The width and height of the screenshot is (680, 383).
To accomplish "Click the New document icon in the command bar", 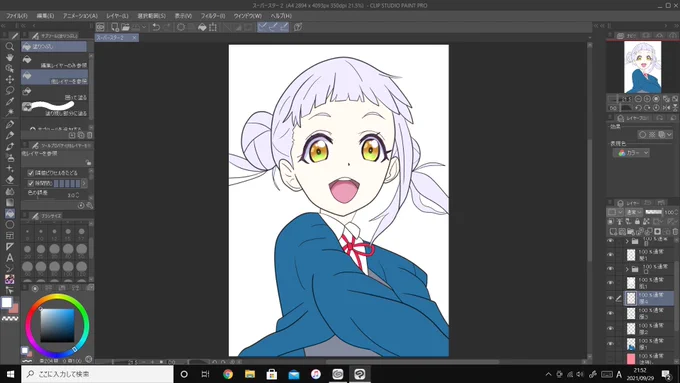I will (x=114, y=27).
